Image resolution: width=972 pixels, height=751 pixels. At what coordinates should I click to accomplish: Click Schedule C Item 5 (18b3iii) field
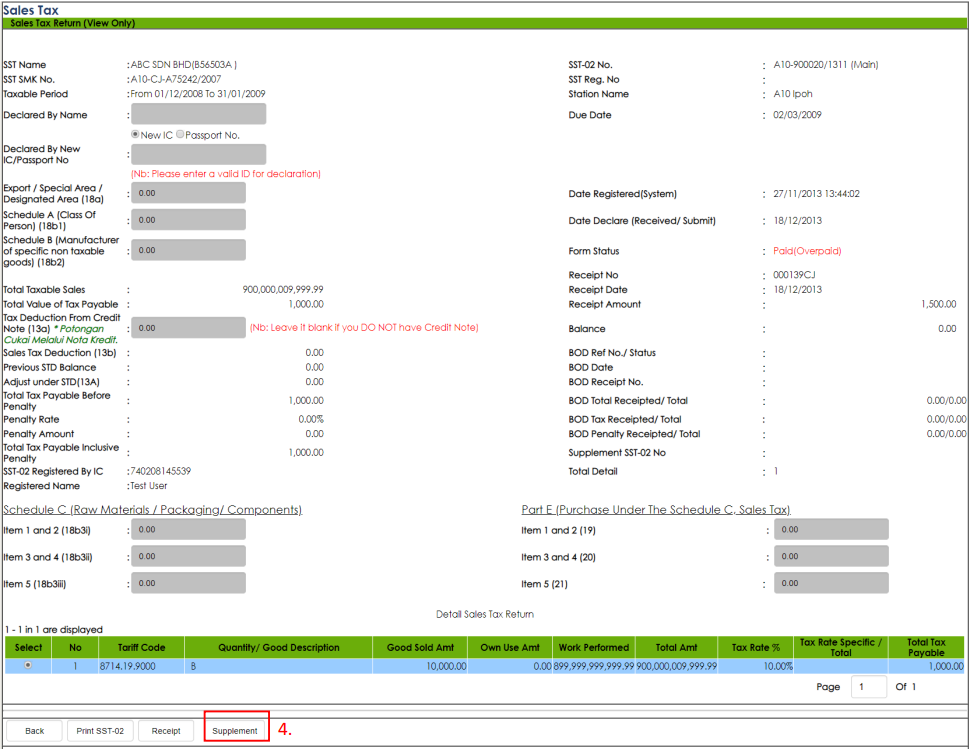(x=188, y=583)
